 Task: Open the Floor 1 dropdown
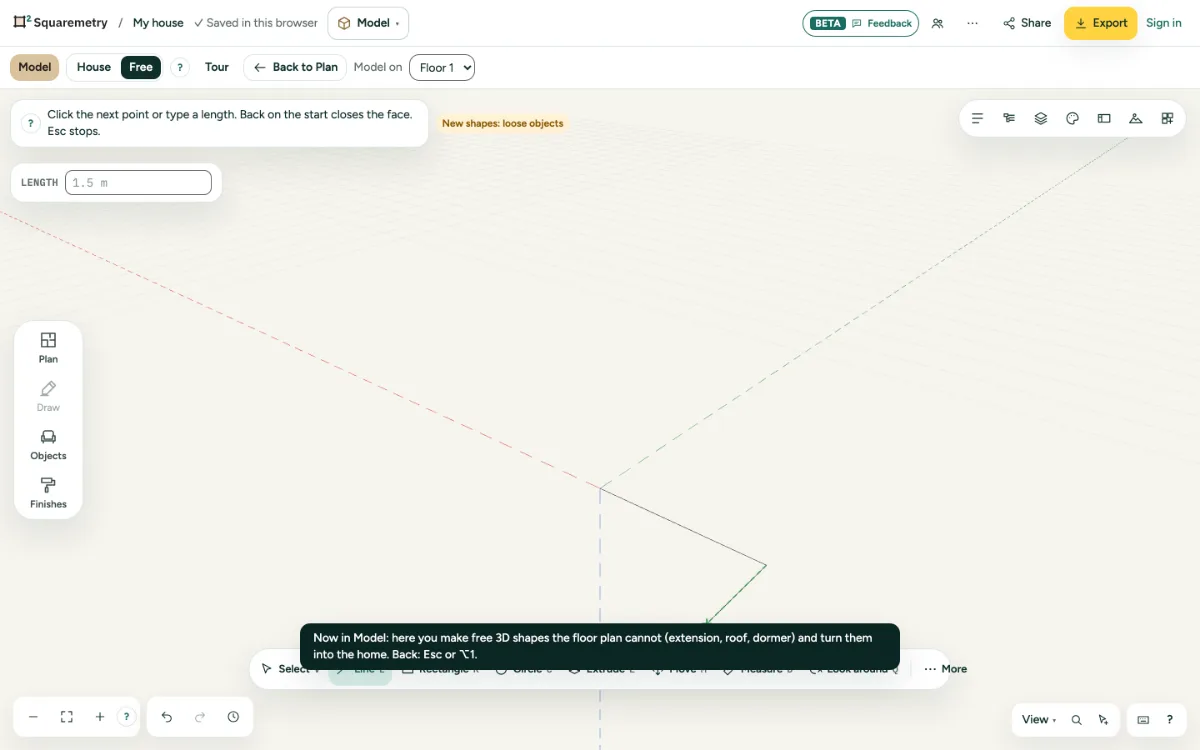[442, 67]
